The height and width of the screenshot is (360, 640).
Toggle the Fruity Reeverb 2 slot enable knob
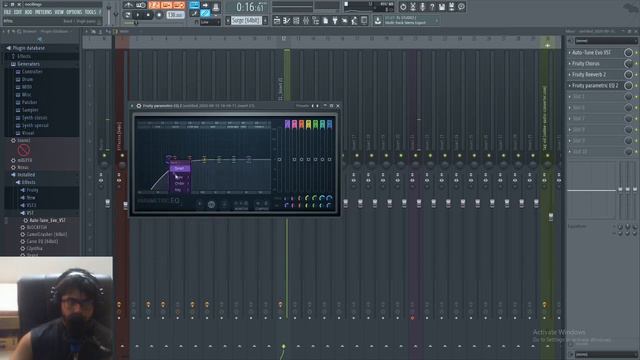628,75
